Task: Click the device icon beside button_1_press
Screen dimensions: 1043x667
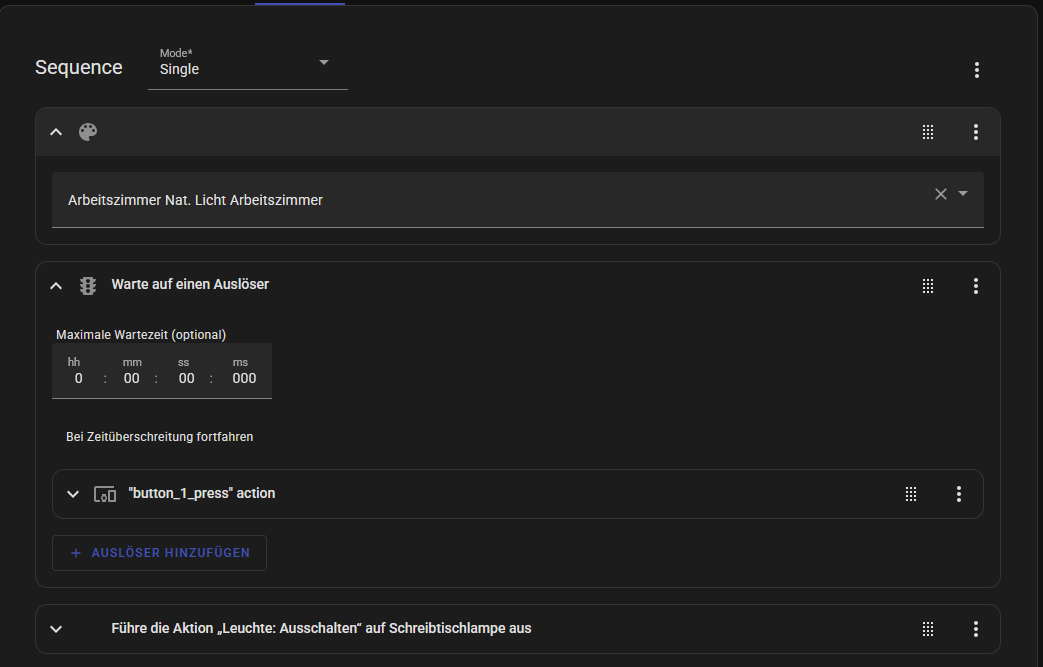Action: point(105,494)
